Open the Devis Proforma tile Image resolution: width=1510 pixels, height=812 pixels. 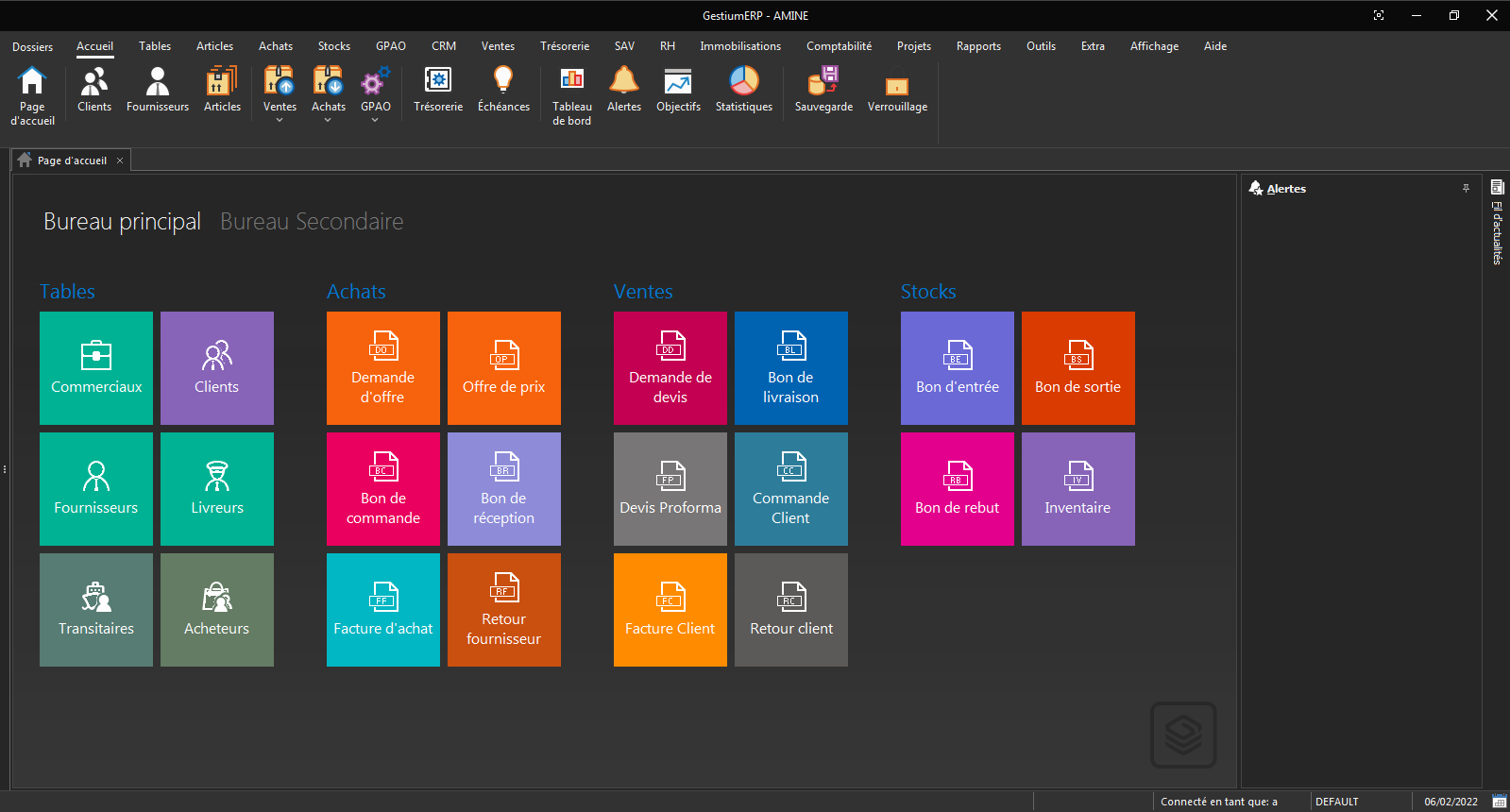670,489
